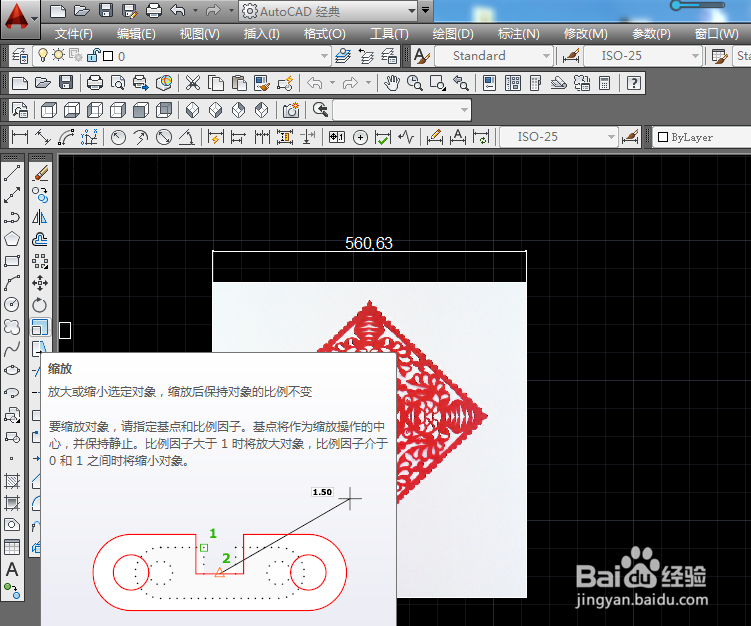Image resolution: width=751 pixels, height=626 pixels.
Task: Open the 工具(T) menu
Action: pos(389,34)
